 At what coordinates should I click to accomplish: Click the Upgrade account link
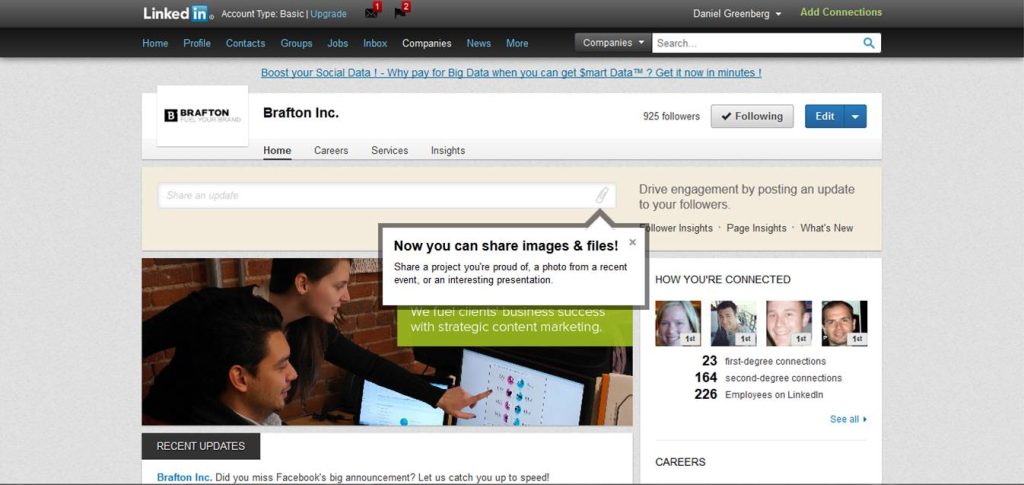tap(328, 14)
